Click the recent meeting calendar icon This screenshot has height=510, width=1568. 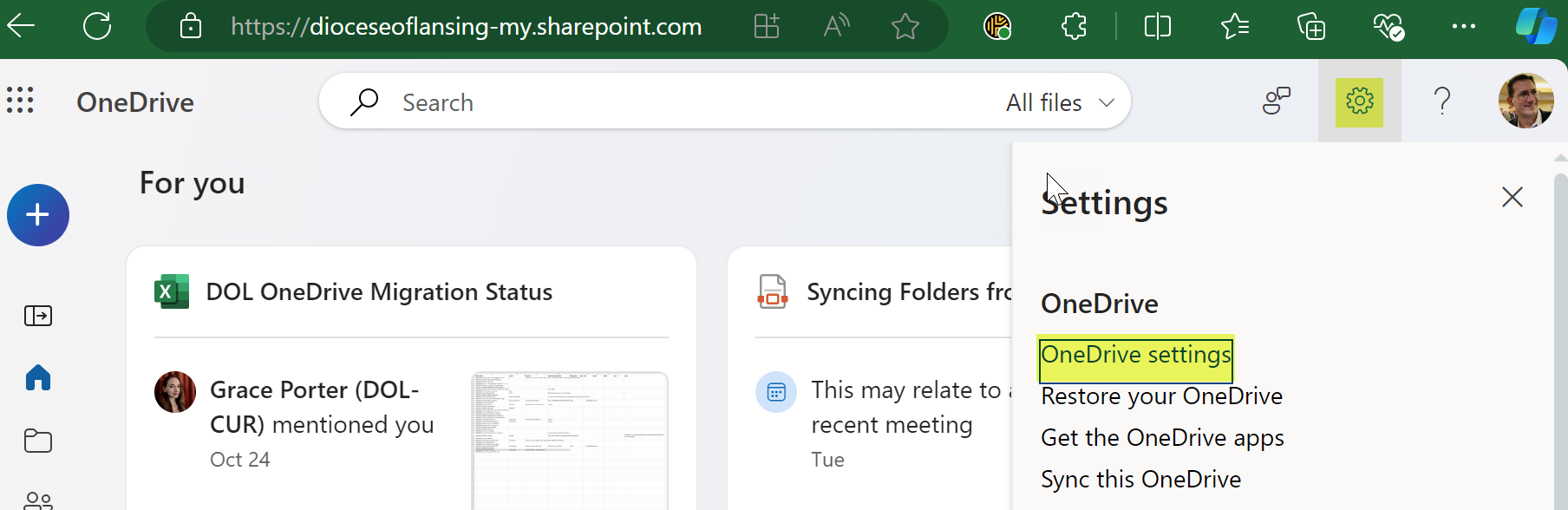click(776, 392)
